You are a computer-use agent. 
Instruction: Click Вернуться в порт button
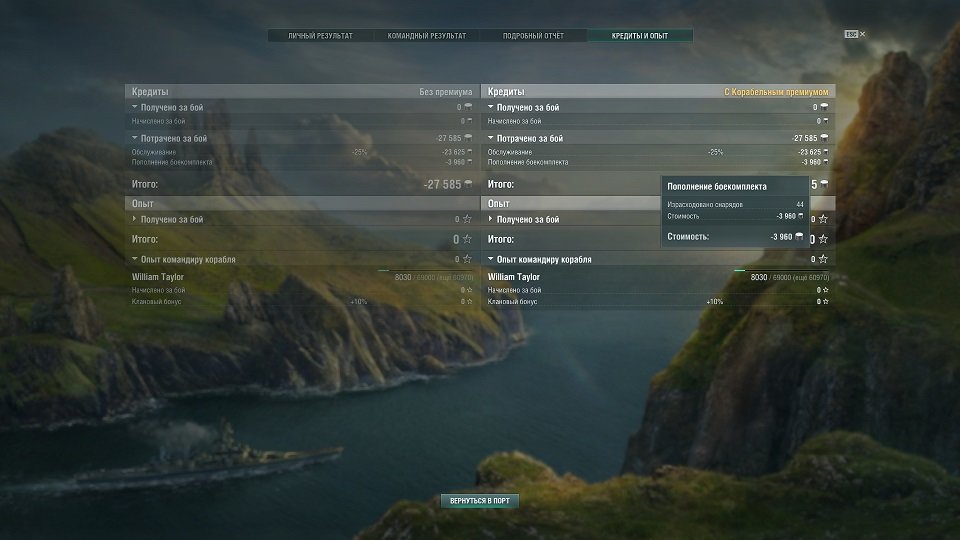point(480,500)
